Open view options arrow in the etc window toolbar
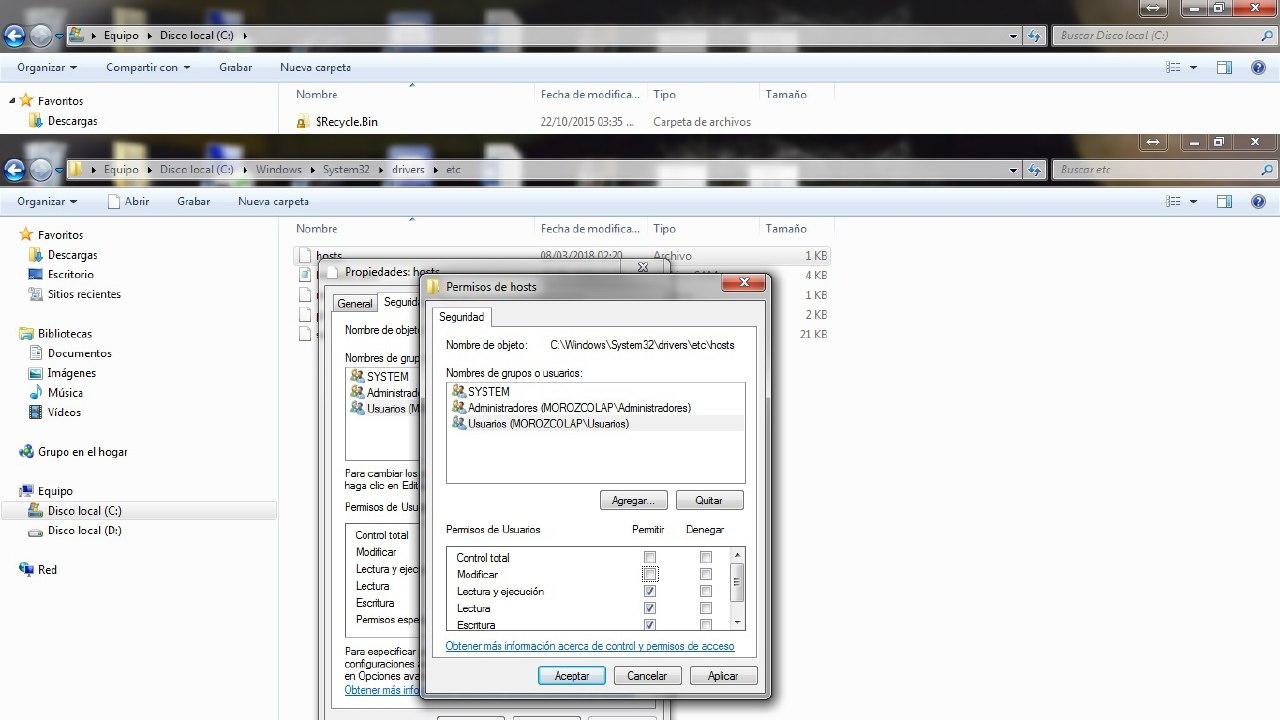 (1194, 202)
